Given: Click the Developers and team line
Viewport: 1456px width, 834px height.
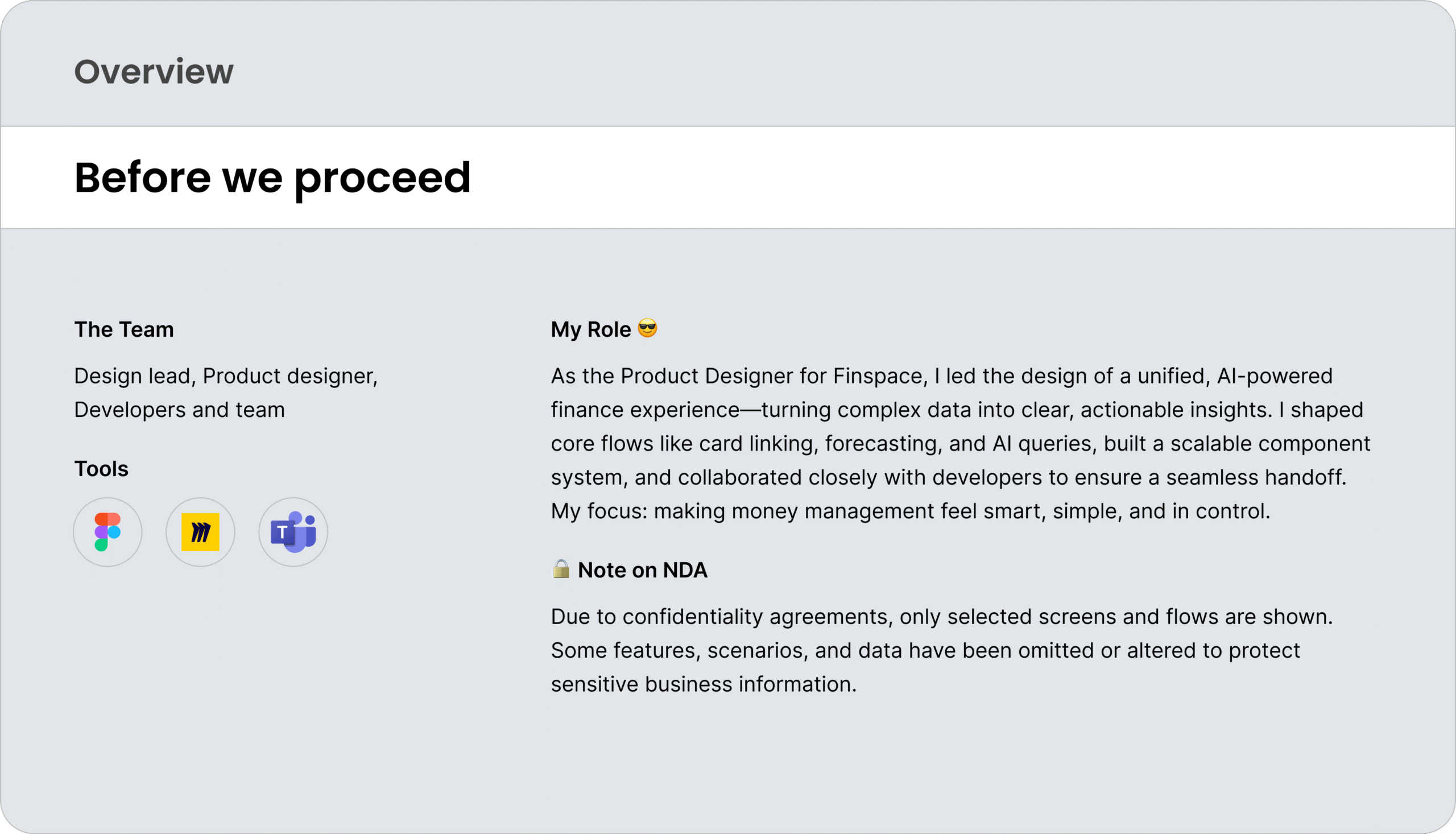Looking at the screenshot, I should pos(180,410).
